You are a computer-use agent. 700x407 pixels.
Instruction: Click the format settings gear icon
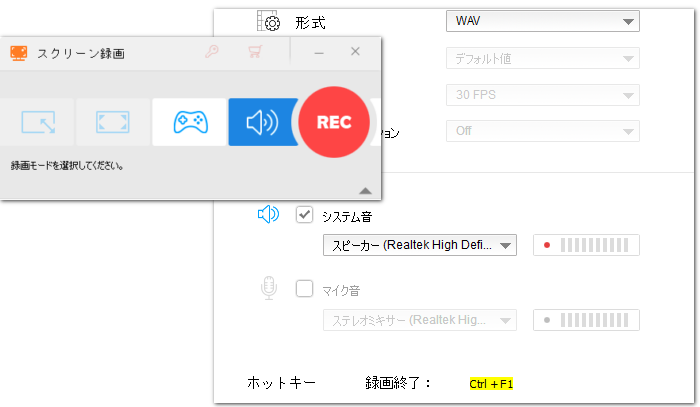(x=269, y=21)
